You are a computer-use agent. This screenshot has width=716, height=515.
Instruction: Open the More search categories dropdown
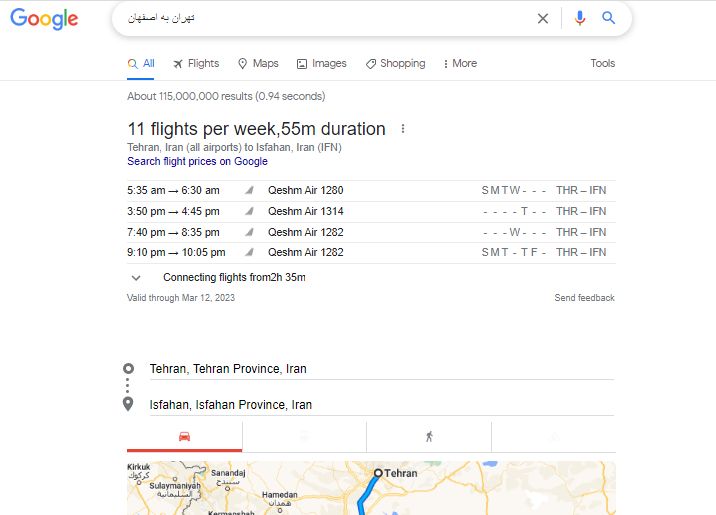pyautogui.click(x=460, y=63)
